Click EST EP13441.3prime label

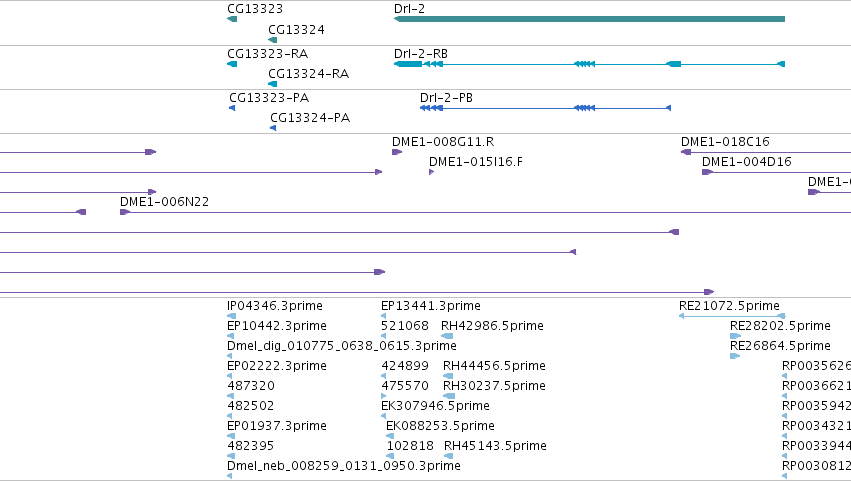pos(430,306)
